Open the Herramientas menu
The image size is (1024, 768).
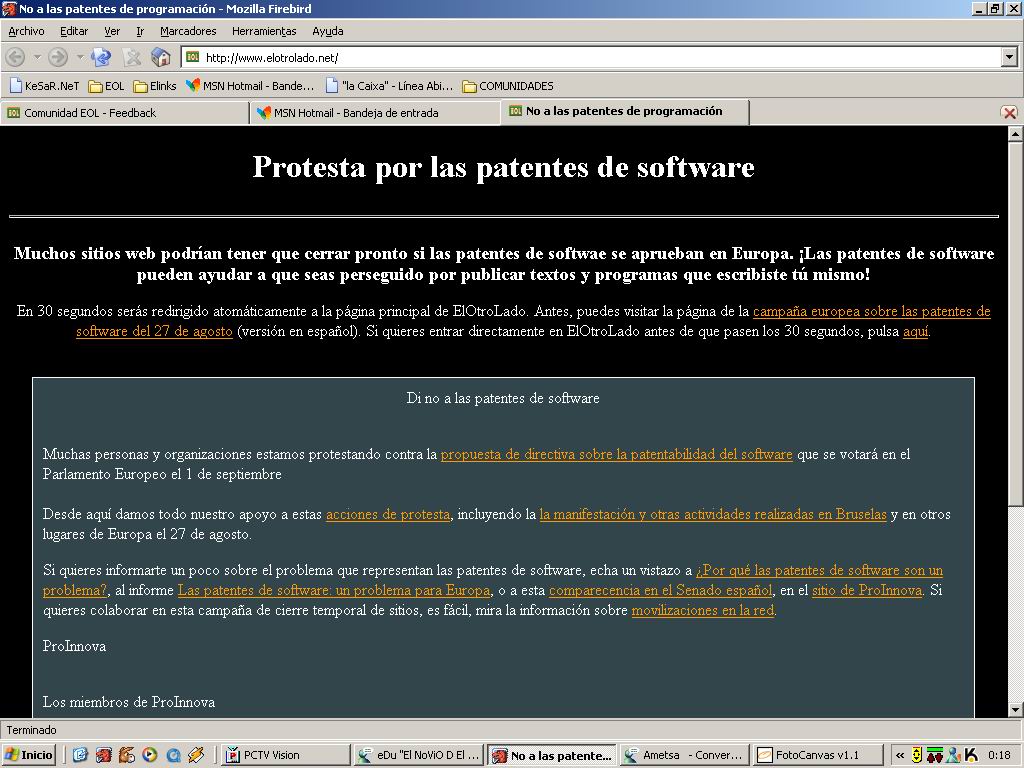coord(264,31)
